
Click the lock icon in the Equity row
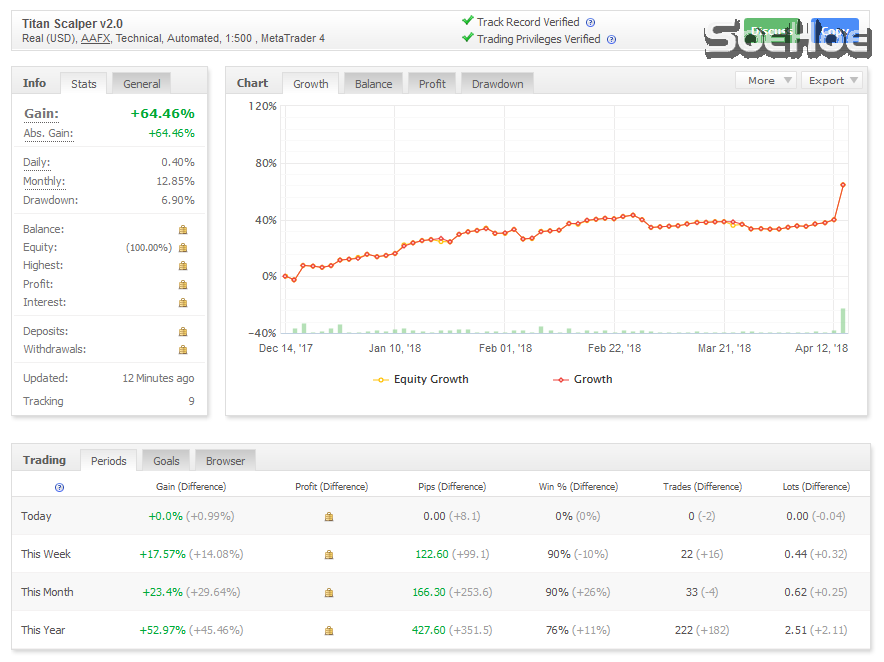(x=183, y=248)
